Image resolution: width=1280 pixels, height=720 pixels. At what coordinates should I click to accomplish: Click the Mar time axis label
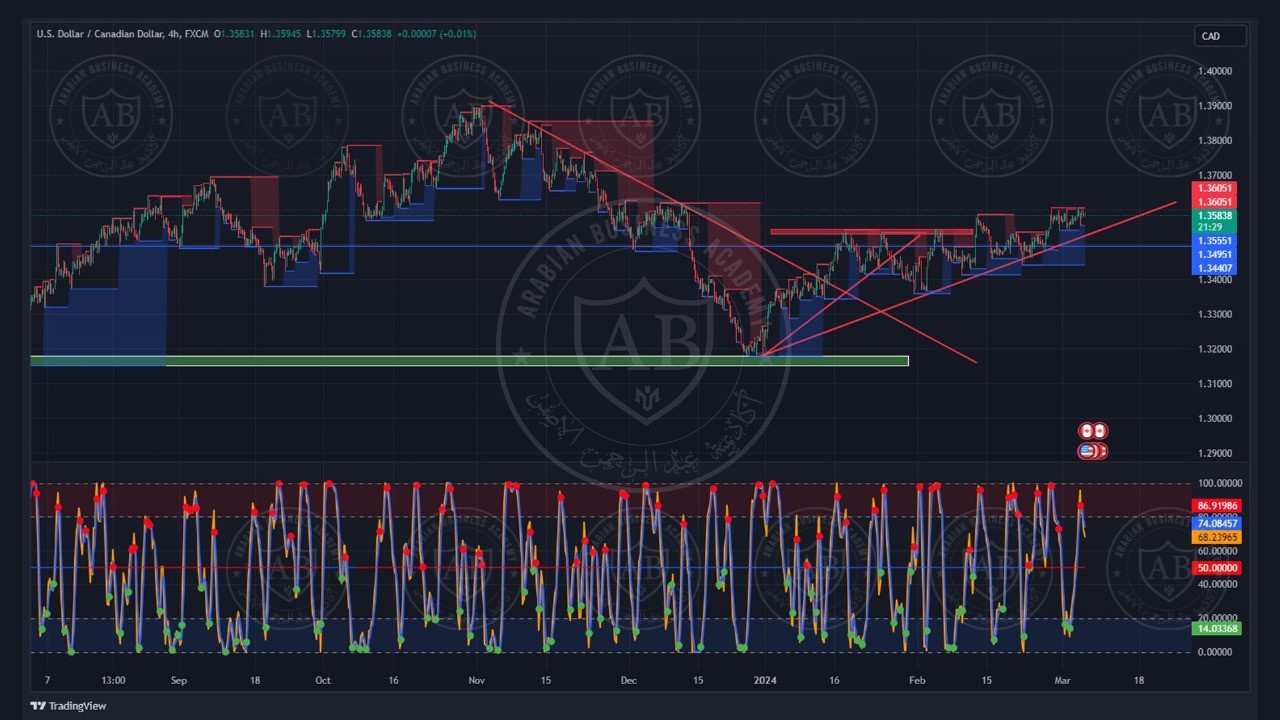[1062, 680]
